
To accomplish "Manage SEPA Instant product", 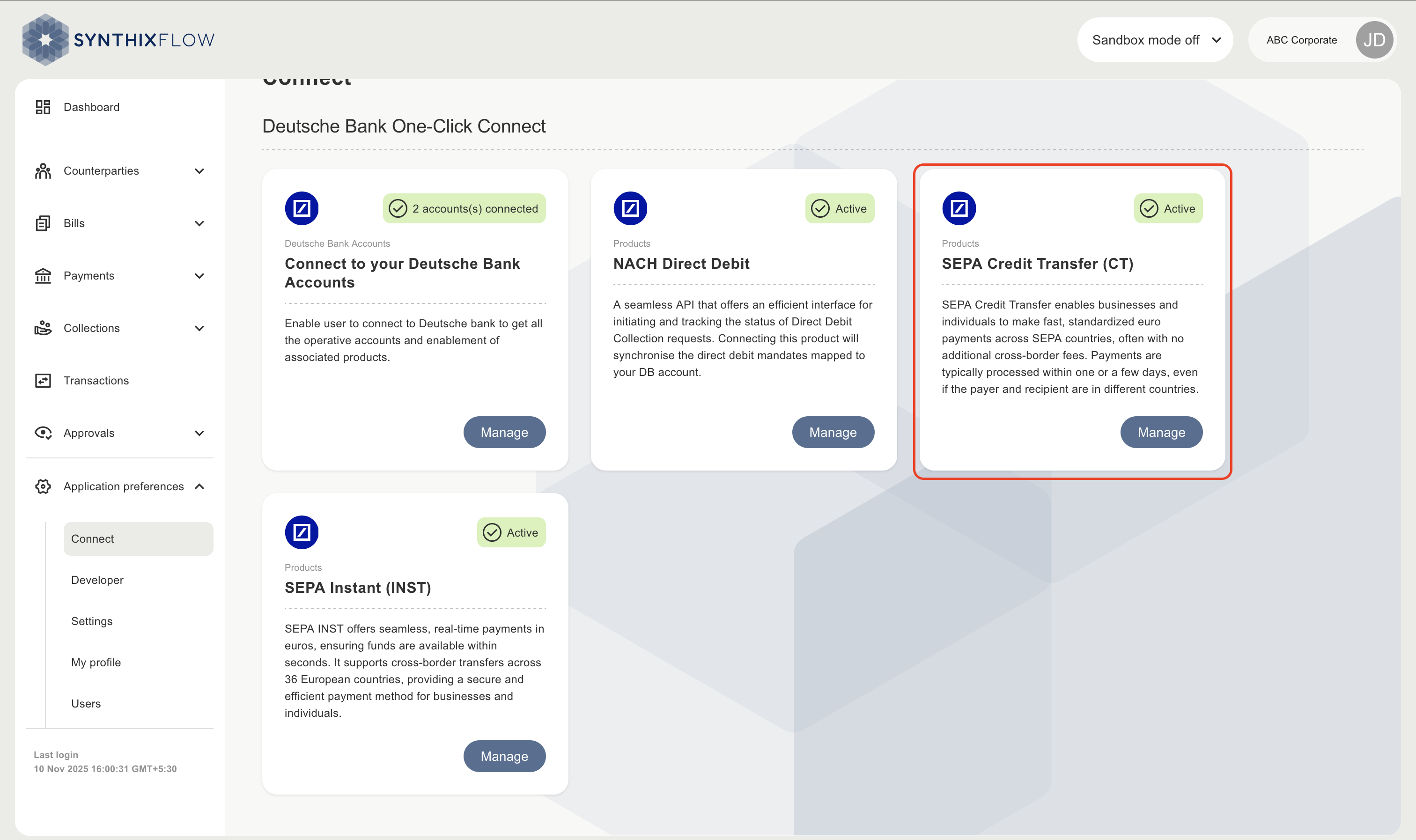I will coord(504,756).
